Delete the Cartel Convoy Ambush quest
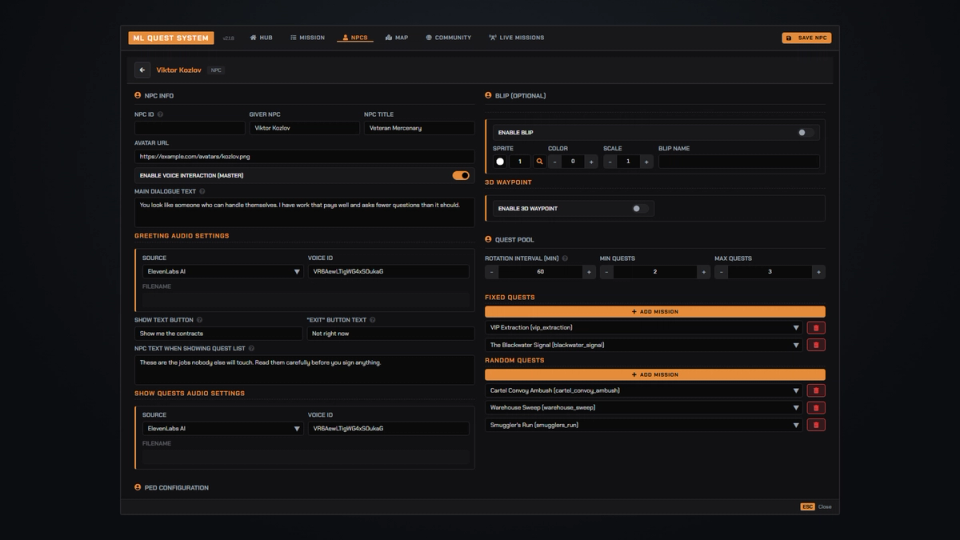Screen dimensions: 960x540 pos(816,391)
